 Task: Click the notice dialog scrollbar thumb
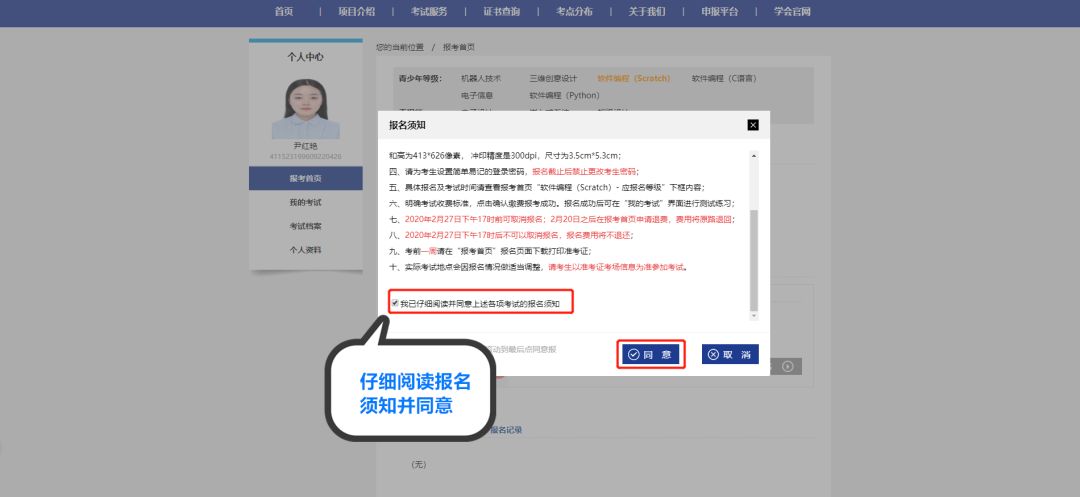coord(754,260)
